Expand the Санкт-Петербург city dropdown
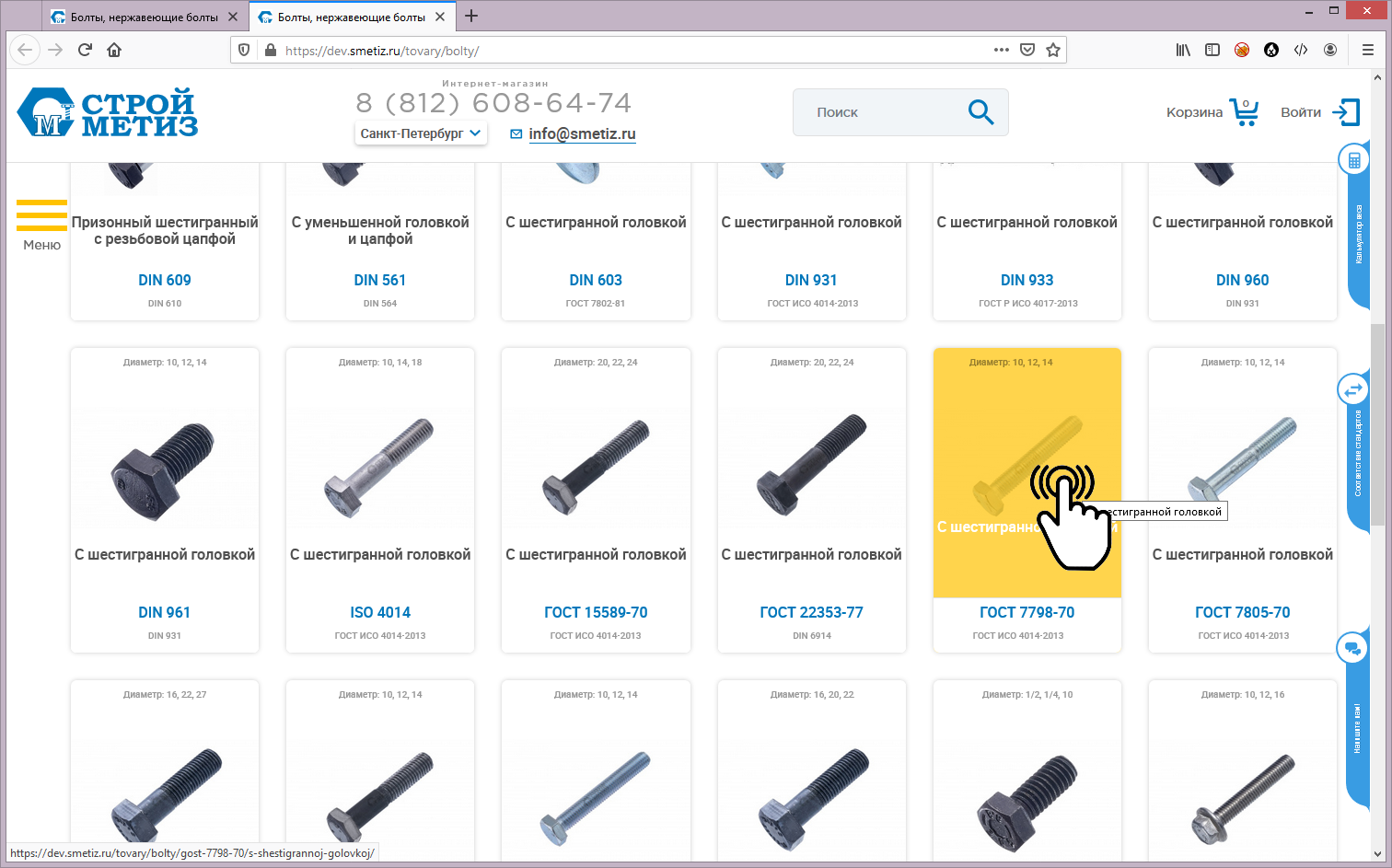 pyautogui.click(x=420, y=133)
